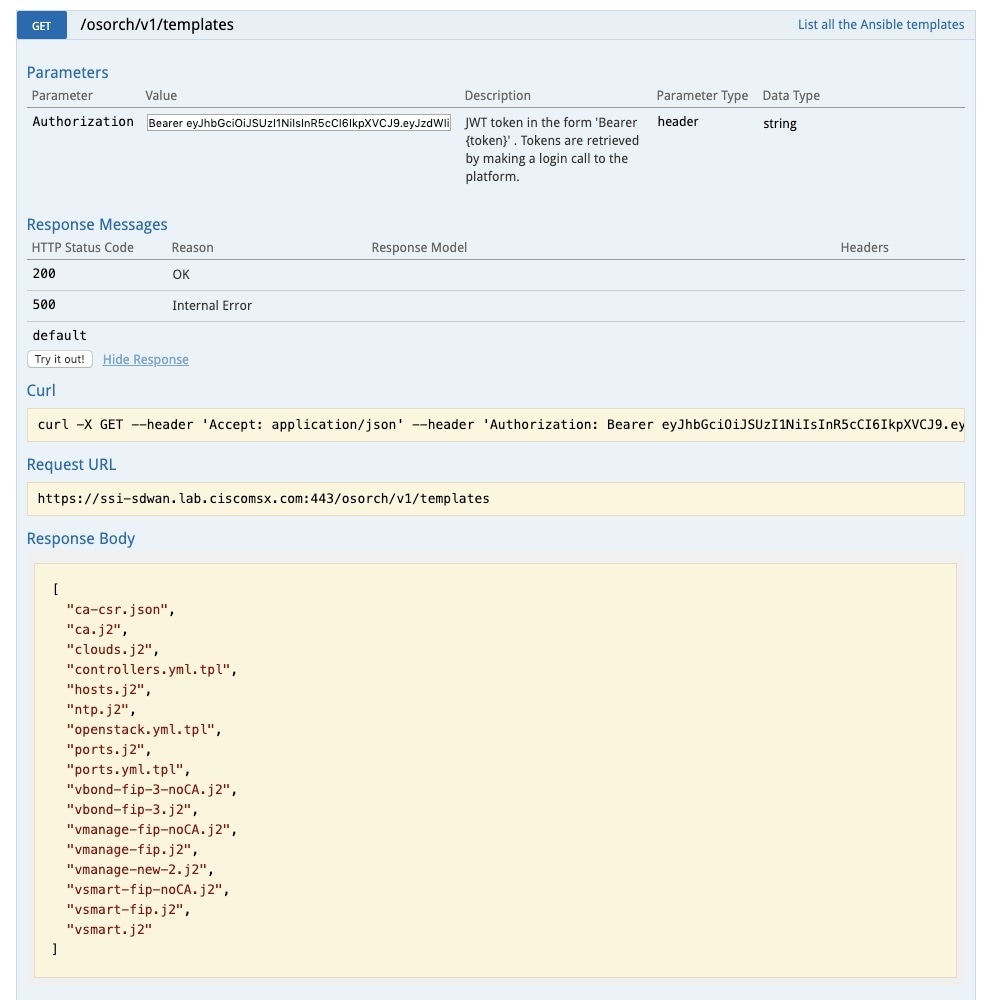Click the 'Internal Error' reason text
The width and height of the screenshot is (987, 1000).
[212, 305]
